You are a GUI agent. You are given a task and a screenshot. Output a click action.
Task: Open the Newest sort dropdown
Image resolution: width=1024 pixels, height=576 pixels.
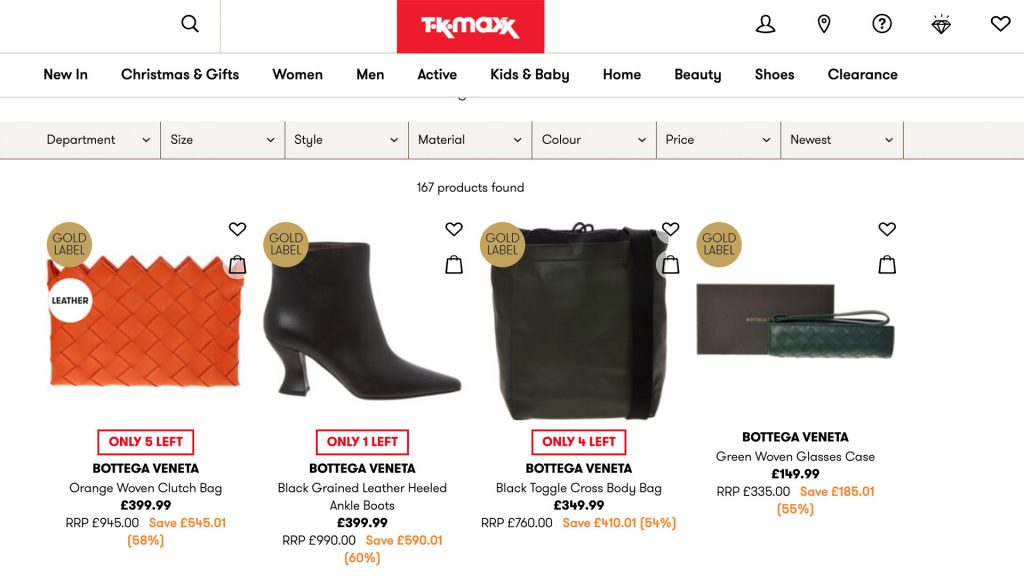tap(841, 140)
